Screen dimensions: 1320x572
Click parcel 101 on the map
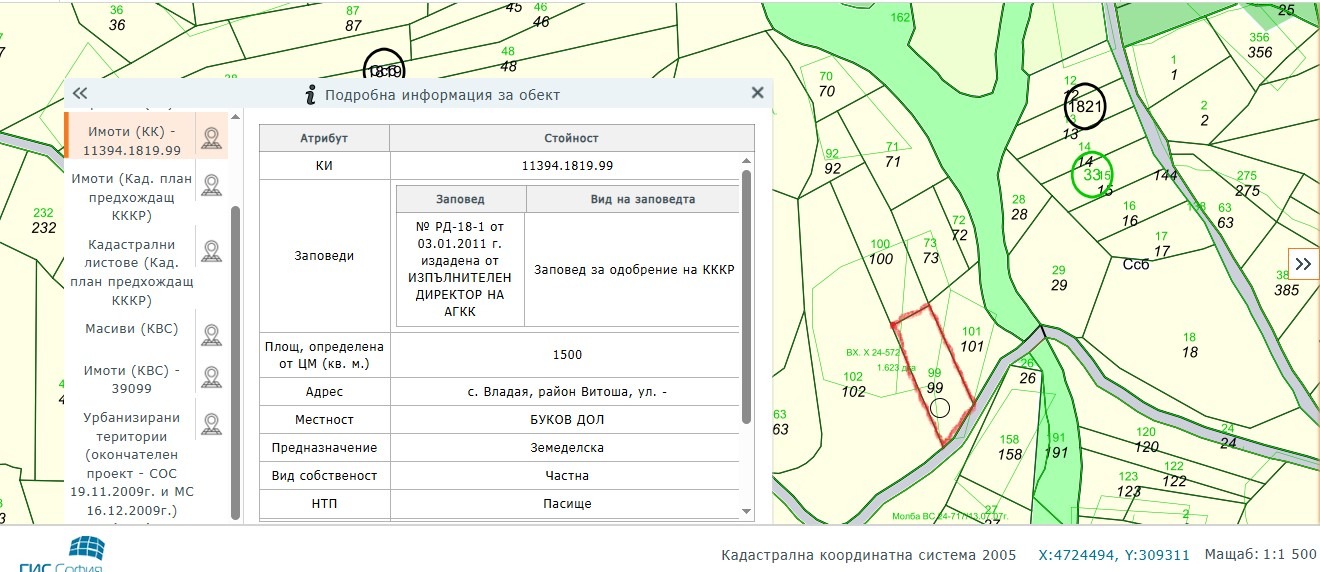click(x=972, y=346)
